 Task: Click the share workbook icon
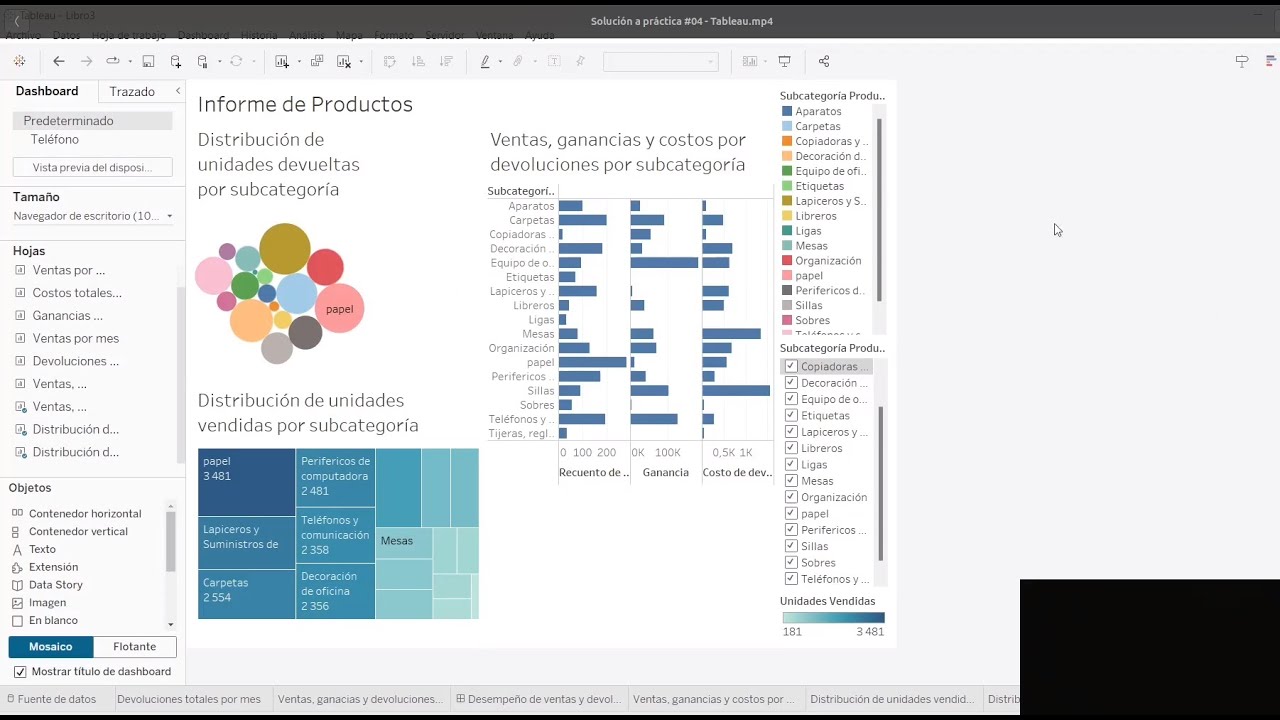click(824, 61)
